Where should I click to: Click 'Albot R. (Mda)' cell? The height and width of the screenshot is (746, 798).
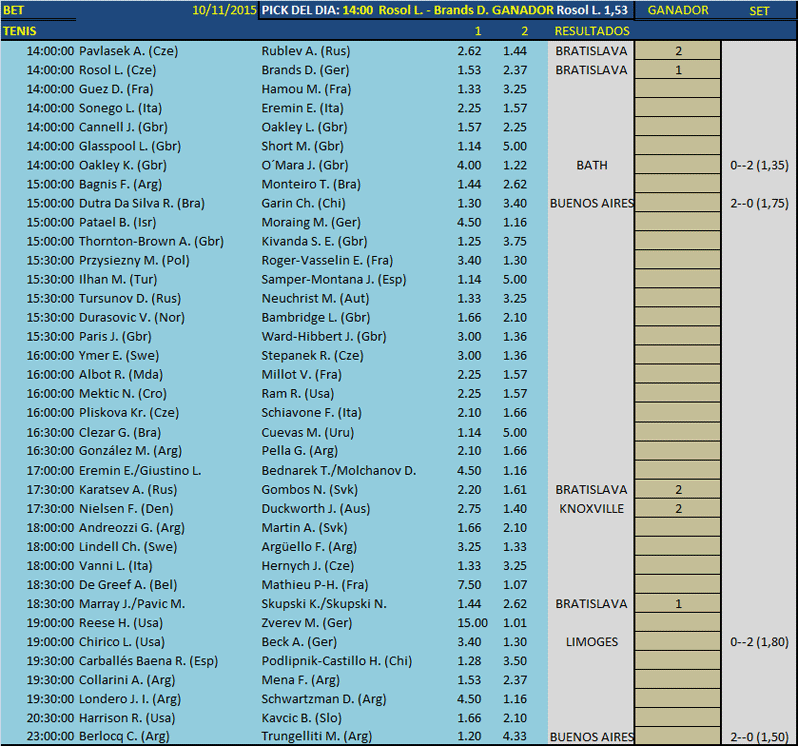[121, 375]
